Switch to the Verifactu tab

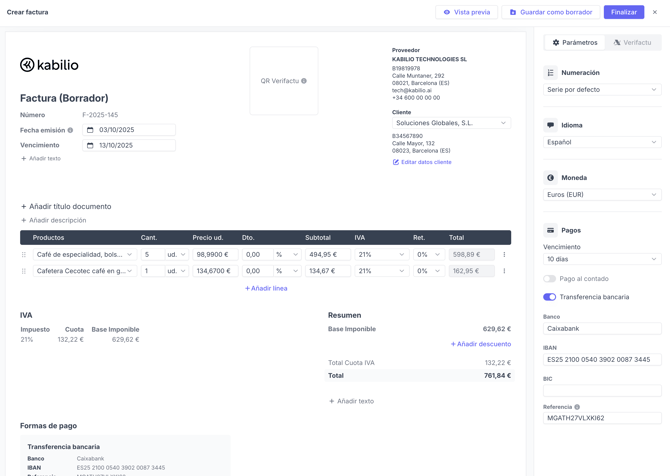coord(632,43)
